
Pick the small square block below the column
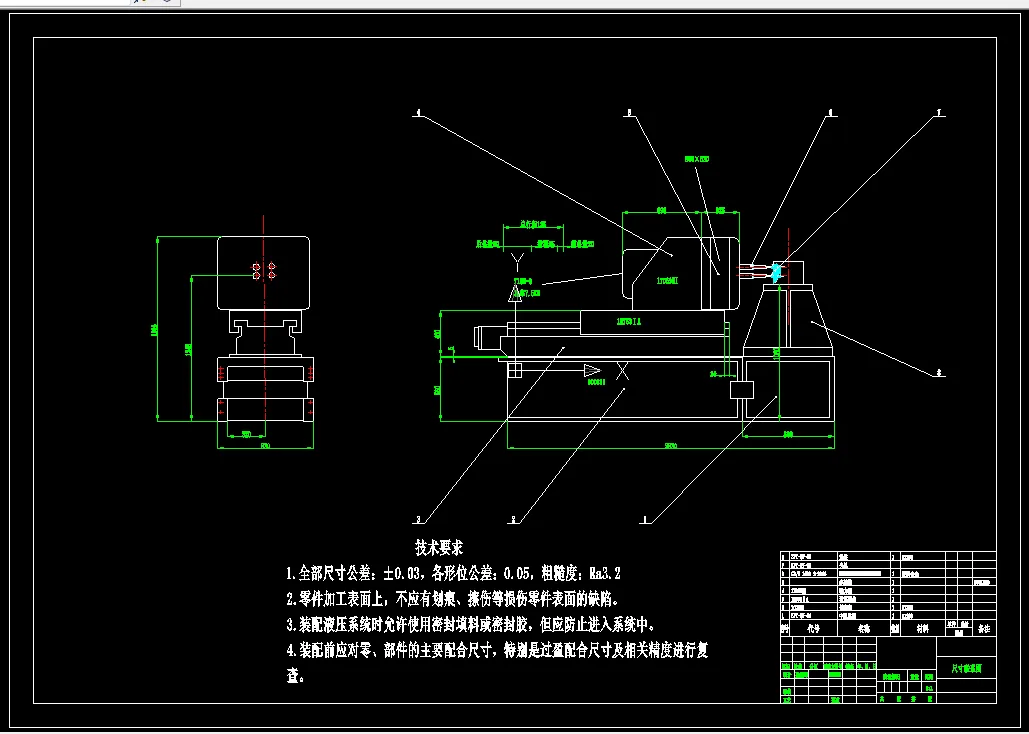742,390
